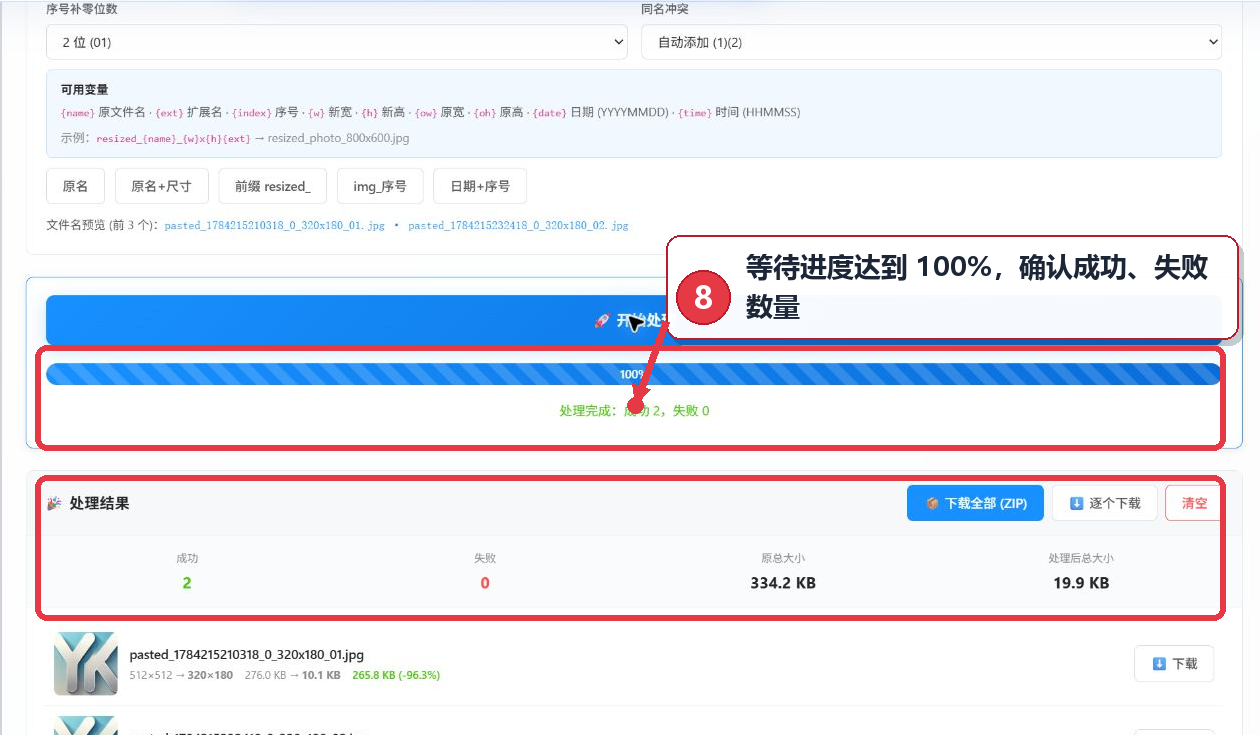This screenshot has width=1260, height=735.
Task: Click thumbnail of pasted_1784215210318_0_320x180_01.jpg
Action: tap(86, 663)
